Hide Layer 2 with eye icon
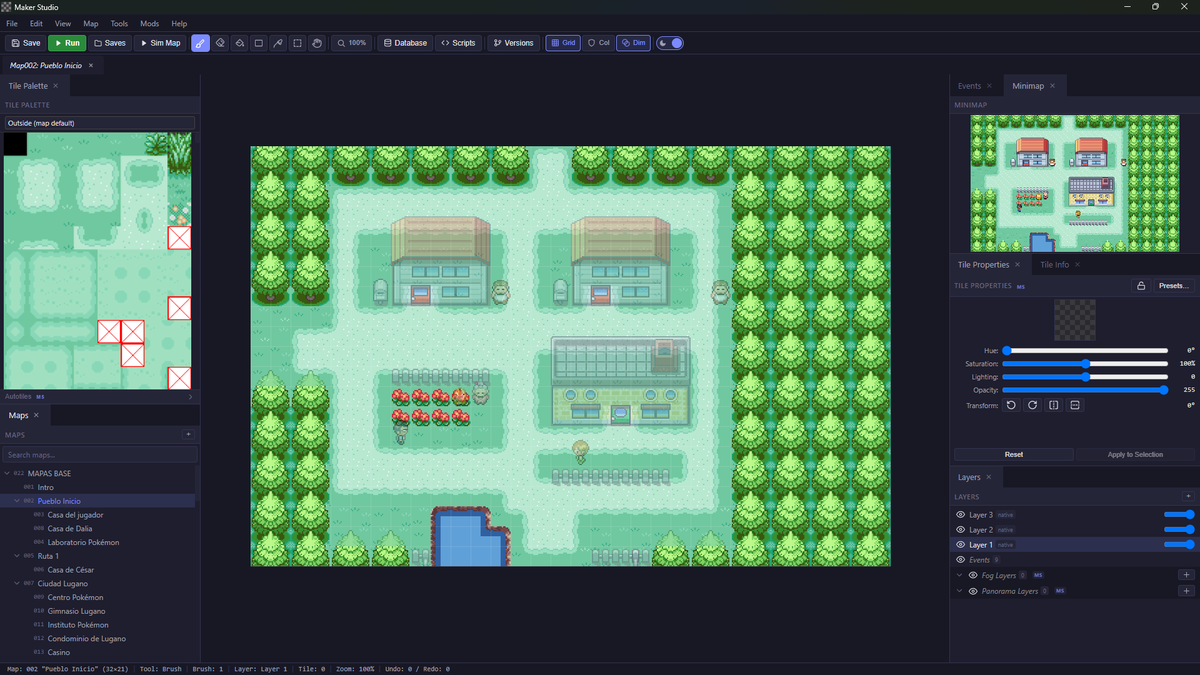 click(x=961, y=530)
